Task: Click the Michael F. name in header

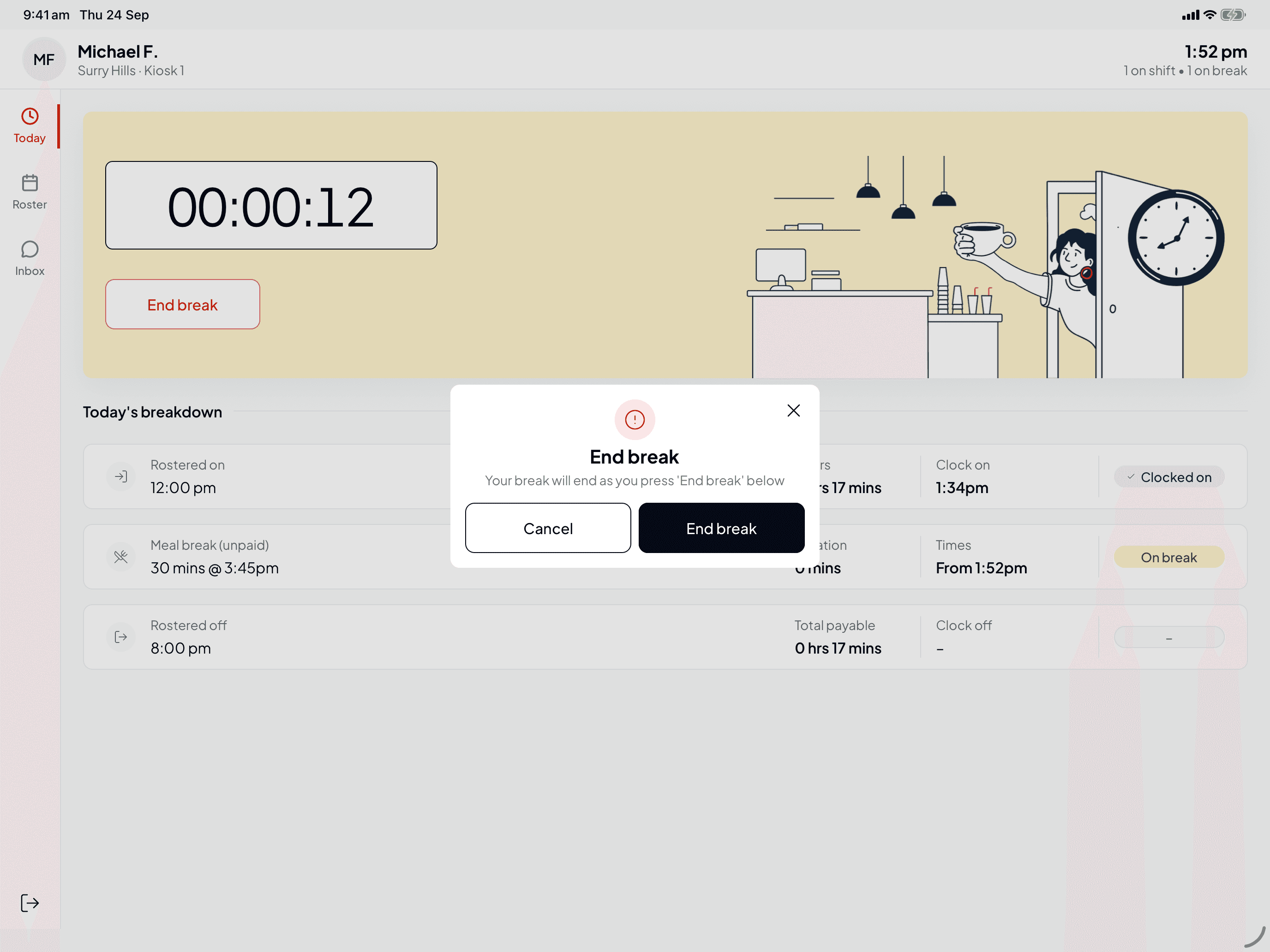Action: pyautogui.click(x=118, y=52)
